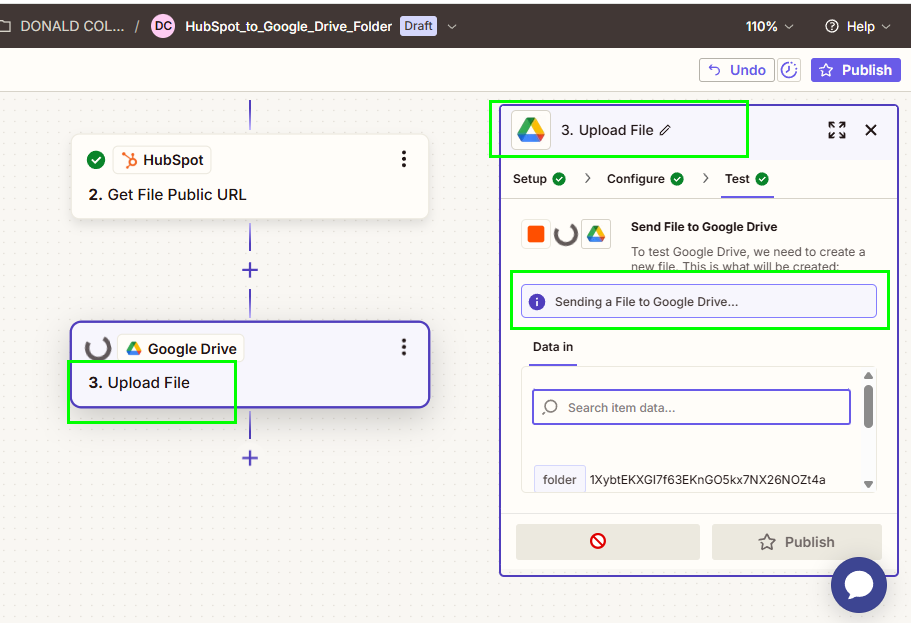
Task: Select the folder ID value 1XybtEKXGI7f63EKnGO5kx7NX26NOZt4a
Action: (707, 479)
